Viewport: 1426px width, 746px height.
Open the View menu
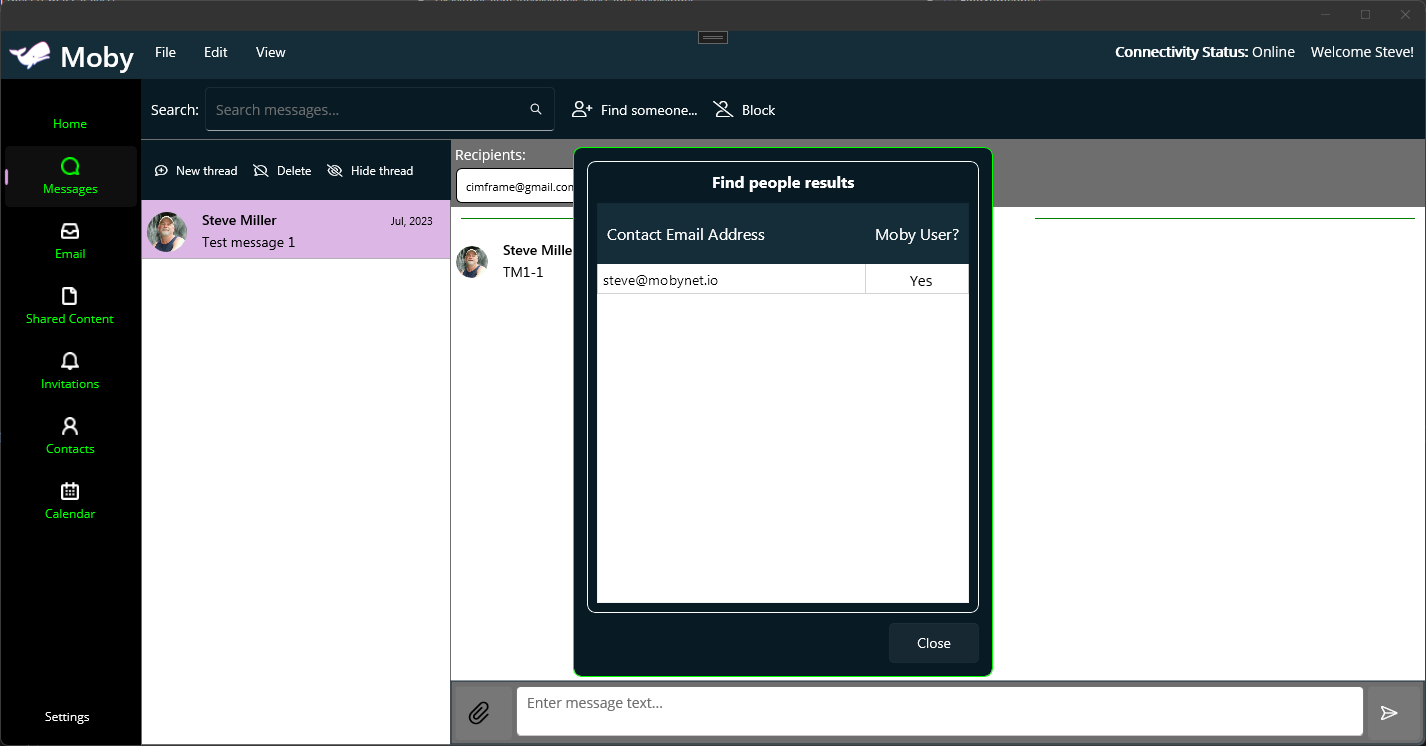click(270, 52)
